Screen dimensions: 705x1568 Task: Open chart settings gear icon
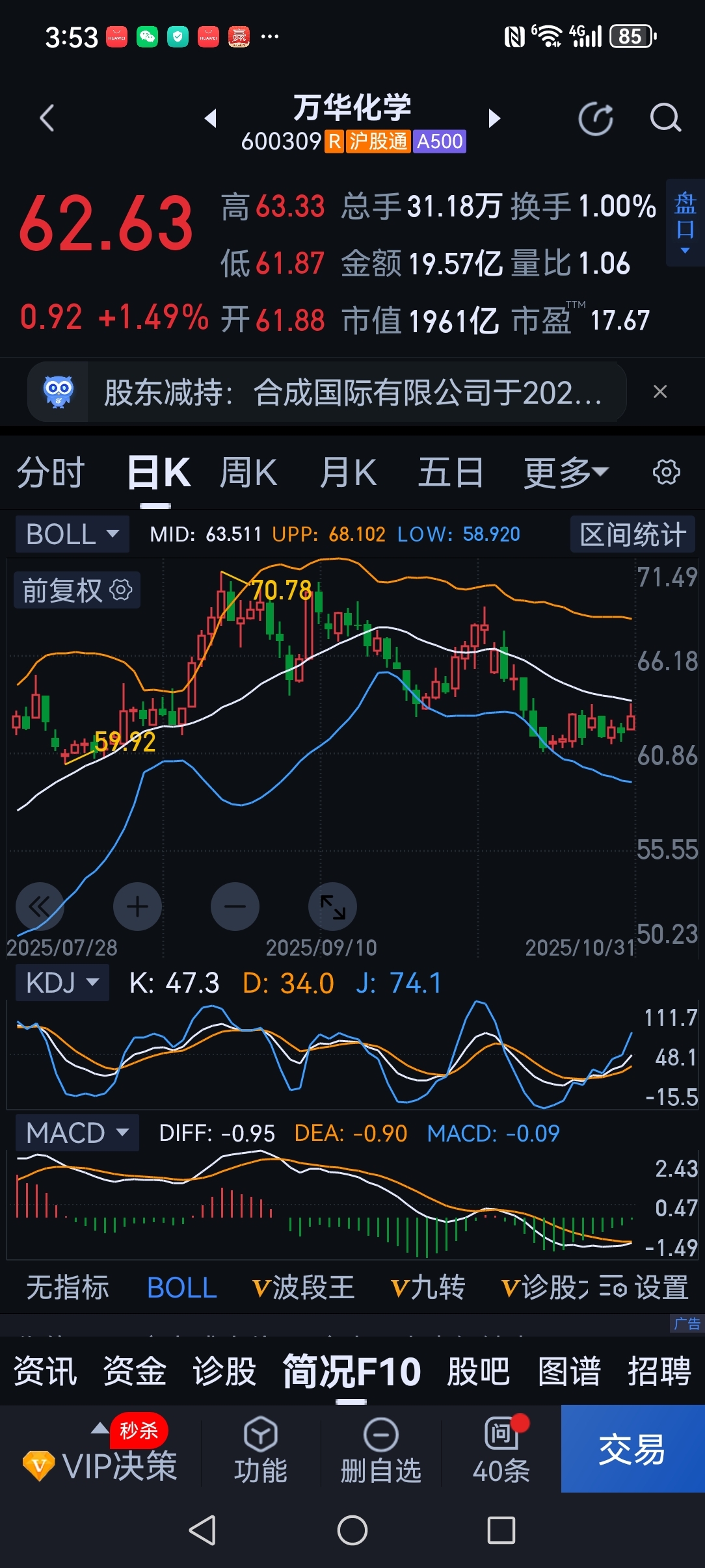[667, 472]
